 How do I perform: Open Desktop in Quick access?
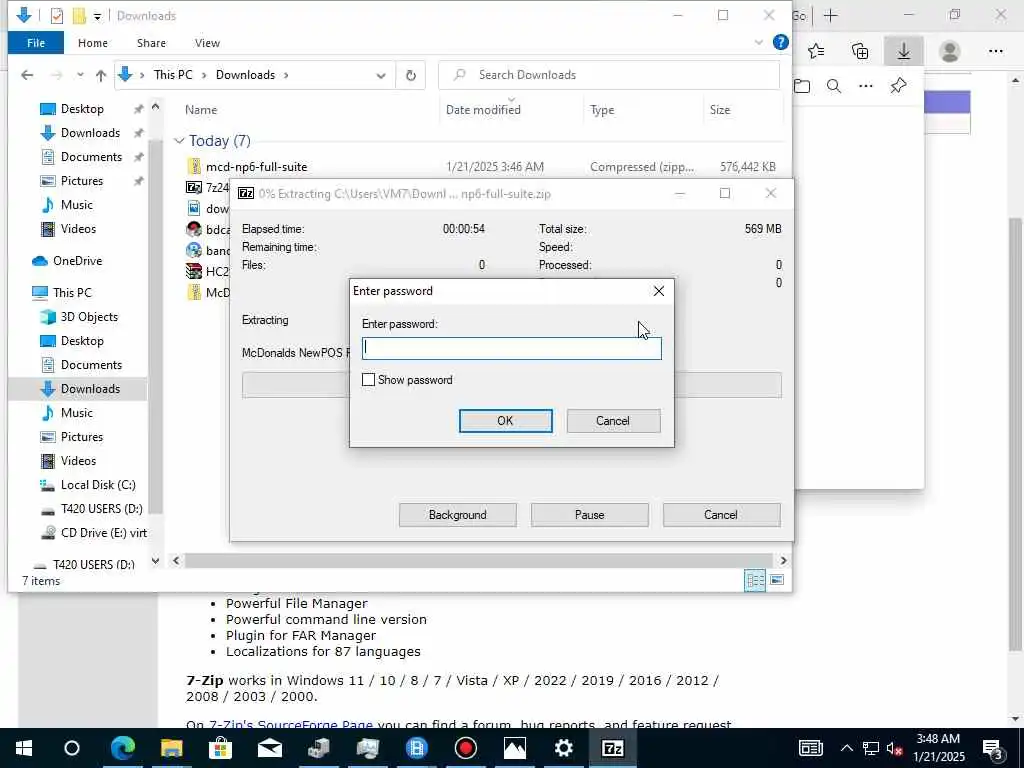click(82, 109)
